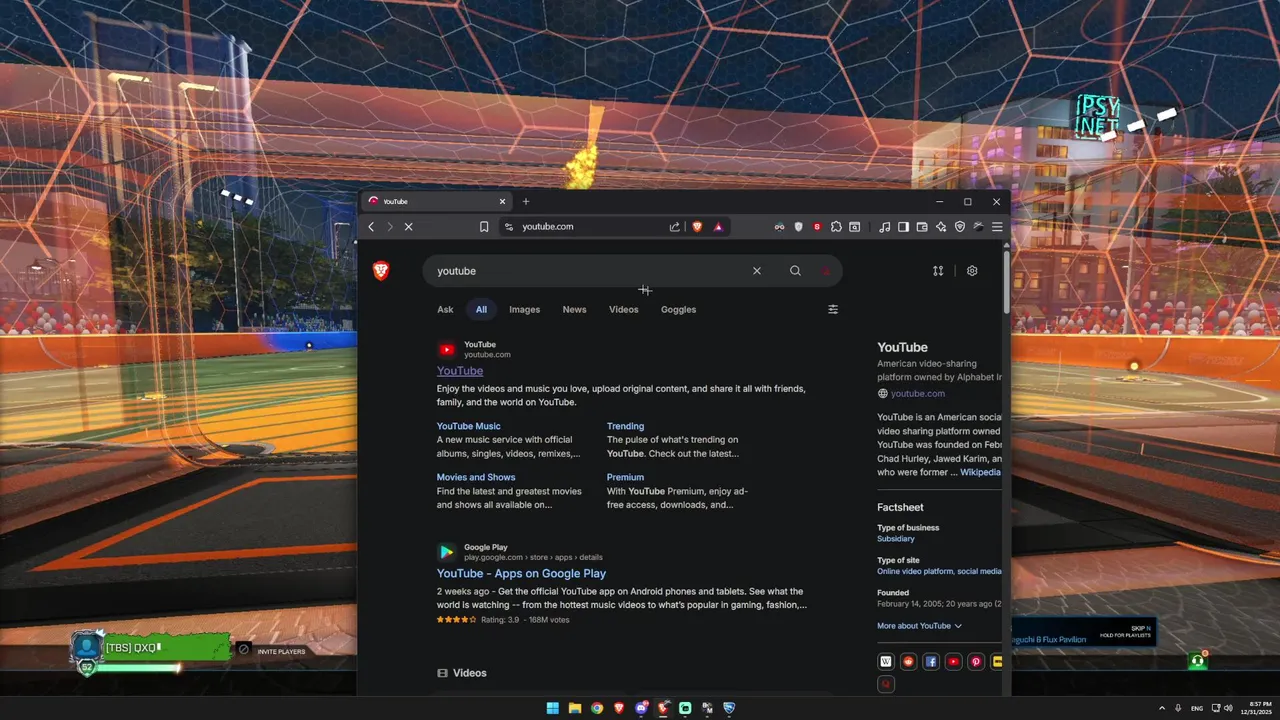Click SKIP on the Rocket League music banner
This screenshot has width=1280, height=720.
coord(1140,628)
